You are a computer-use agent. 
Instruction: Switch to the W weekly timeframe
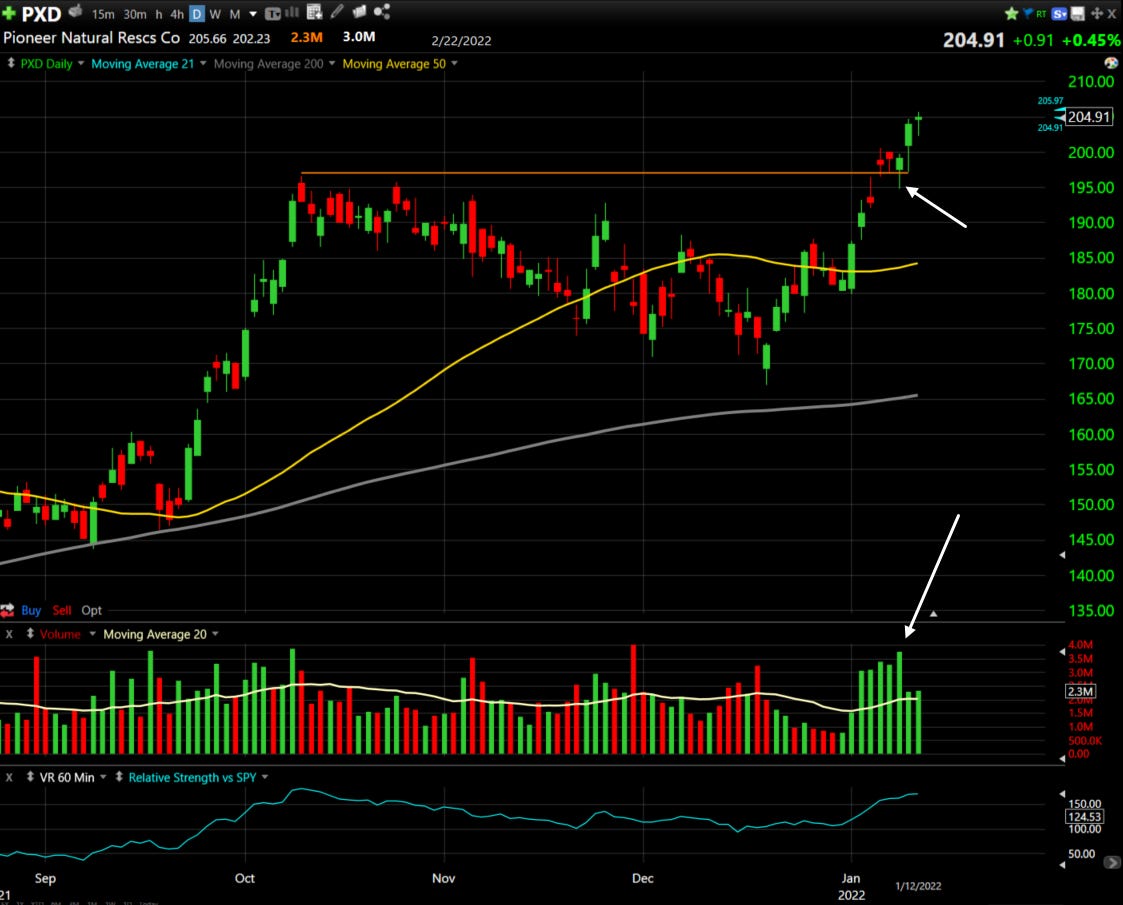(215, 14)
